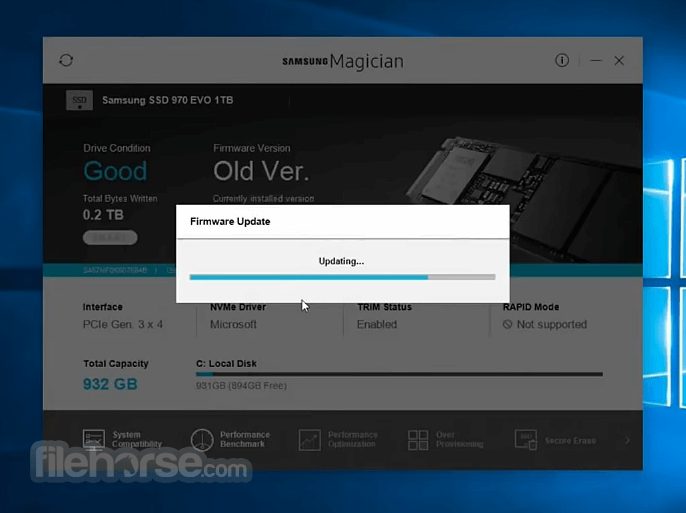
Task: Minimize the Samsung Magician window
Action: pyautogui.click(x=595, y=60)
